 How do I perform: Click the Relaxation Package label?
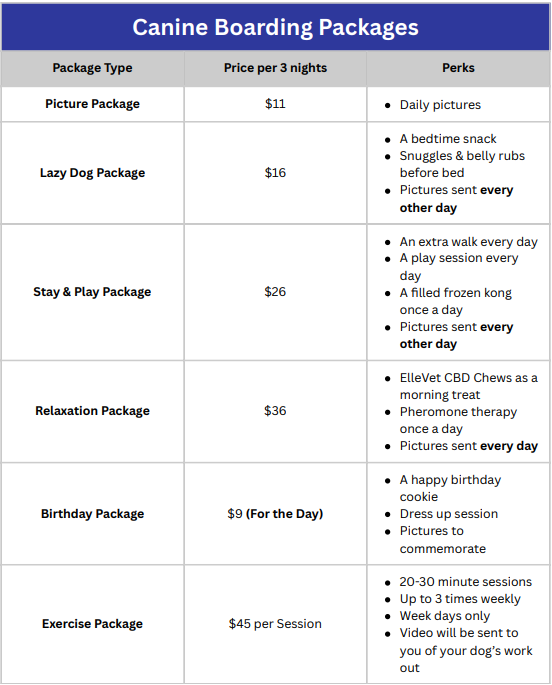93,411
